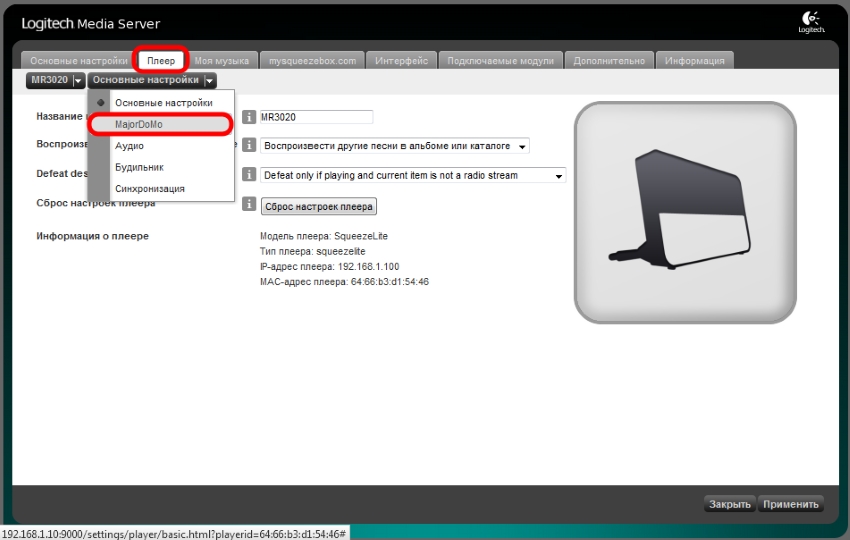Select Аудио from the dropdown menu
The width and height of the screenshot is (850, 540).
162,146
